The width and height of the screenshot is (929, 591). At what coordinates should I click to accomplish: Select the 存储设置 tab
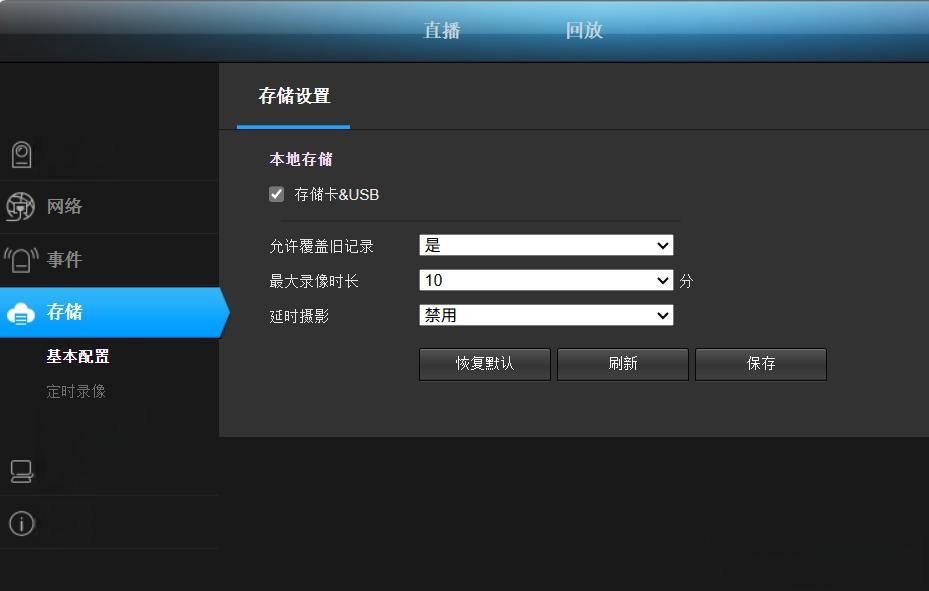point(294,96)
